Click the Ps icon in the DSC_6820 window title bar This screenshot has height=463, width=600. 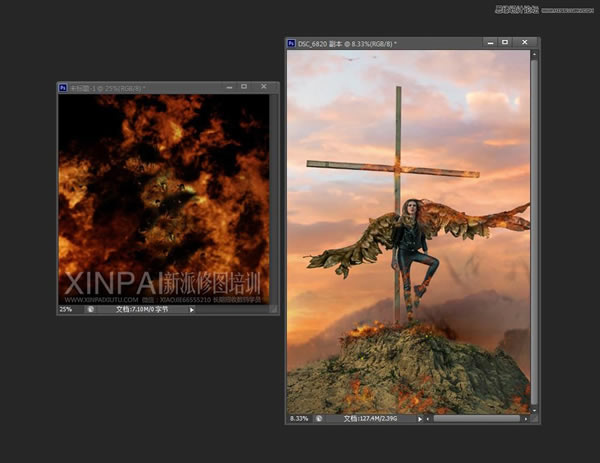(x=291, y=44)
